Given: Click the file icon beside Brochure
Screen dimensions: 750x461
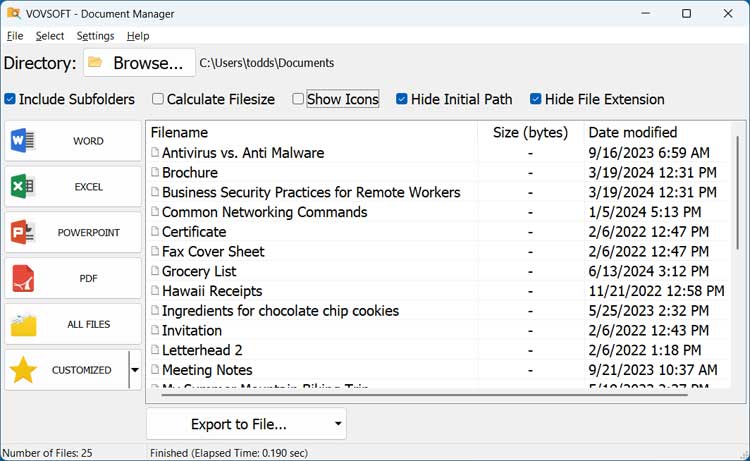Looking at the screenshot, I should point(155,172).
